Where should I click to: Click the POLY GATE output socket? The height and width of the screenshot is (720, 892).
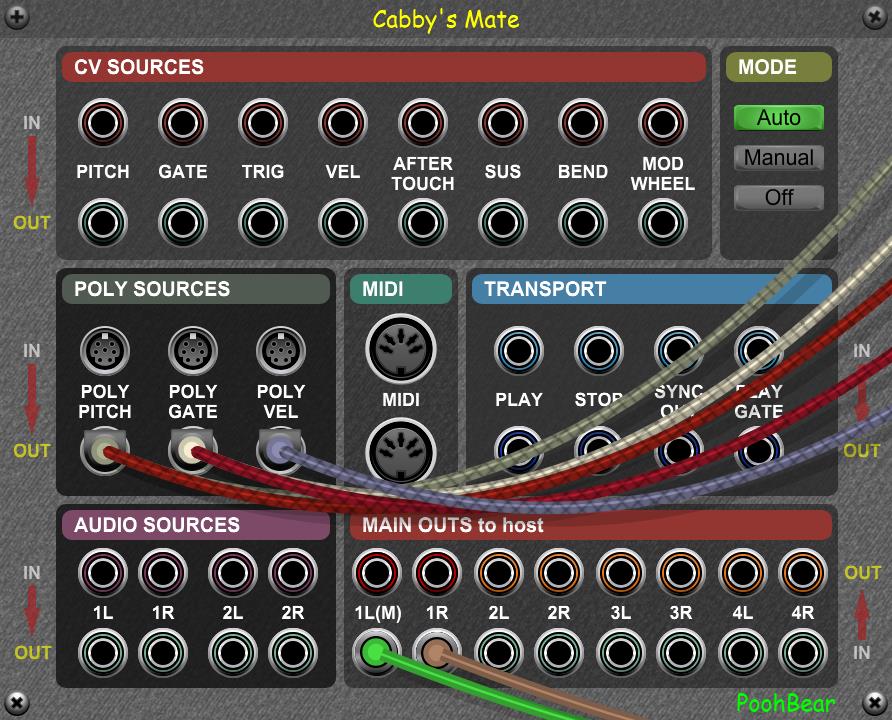coord(192,452)
